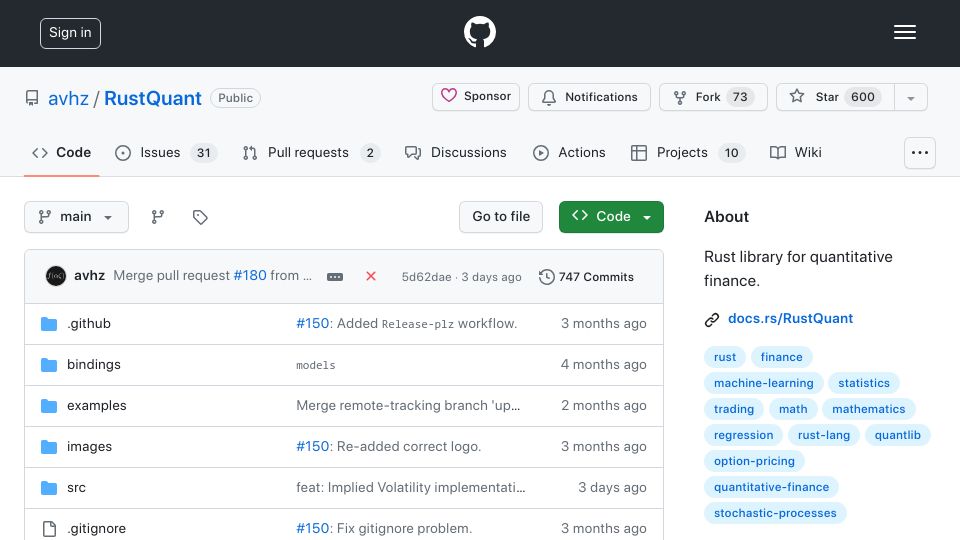The image size is (960, 540).
Task: Select the machine-learning topic tag
Action: pos(763,383)
